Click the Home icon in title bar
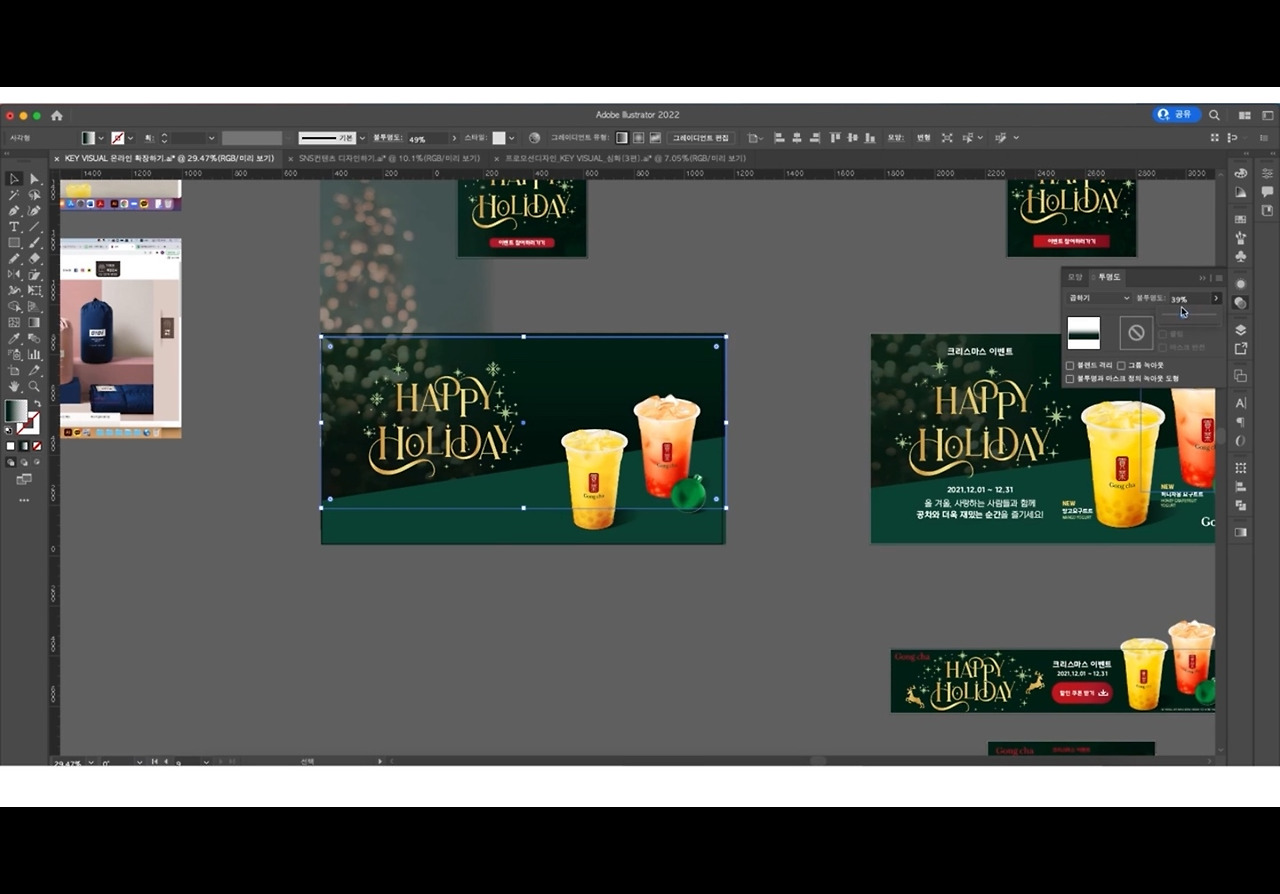1280x894 pixels. pos(57,116)
